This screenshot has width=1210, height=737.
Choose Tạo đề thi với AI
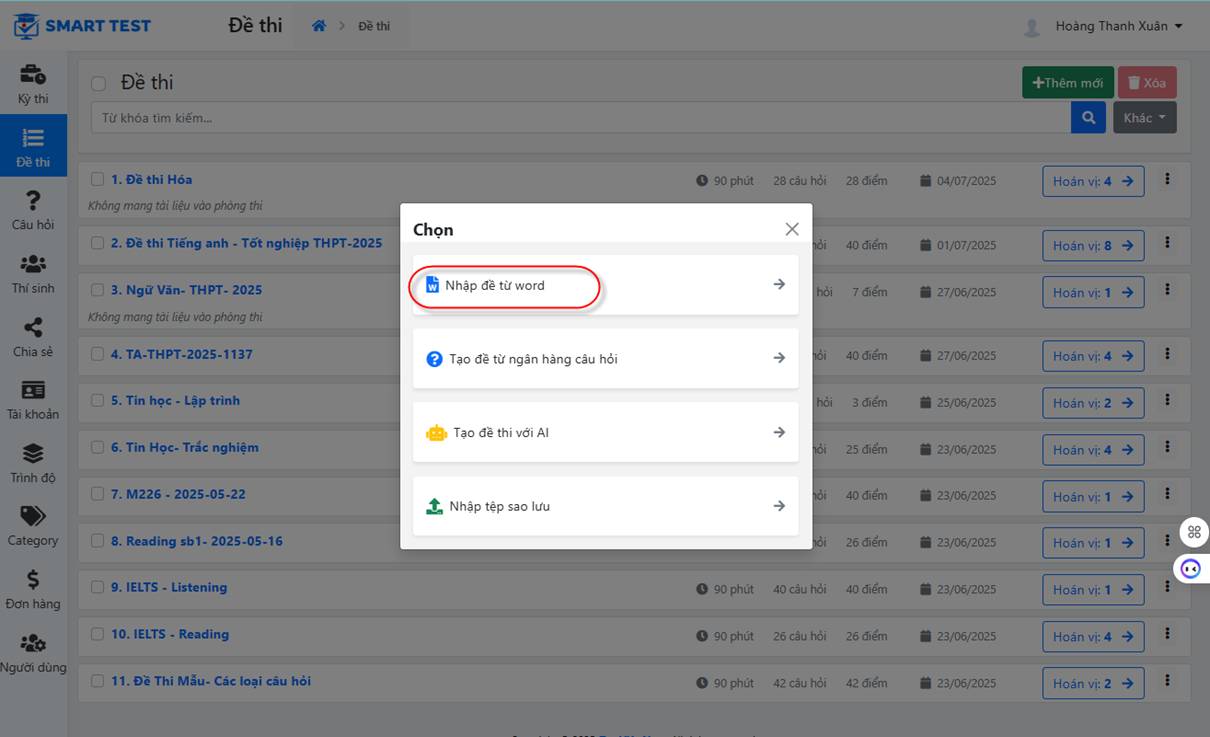tap(606, 432)
